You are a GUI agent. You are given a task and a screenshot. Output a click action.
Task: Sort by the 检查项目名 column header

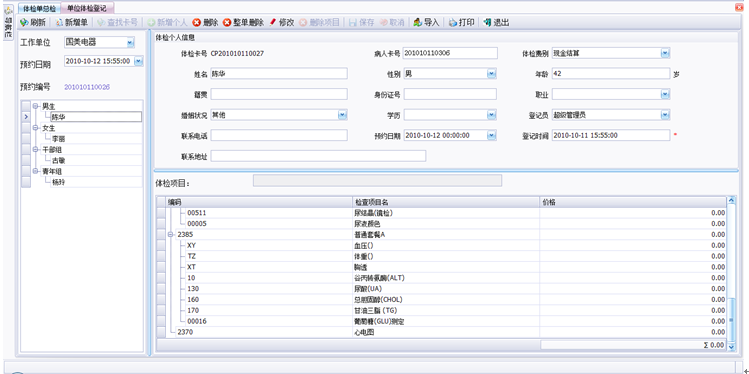[x=446, y=202]
